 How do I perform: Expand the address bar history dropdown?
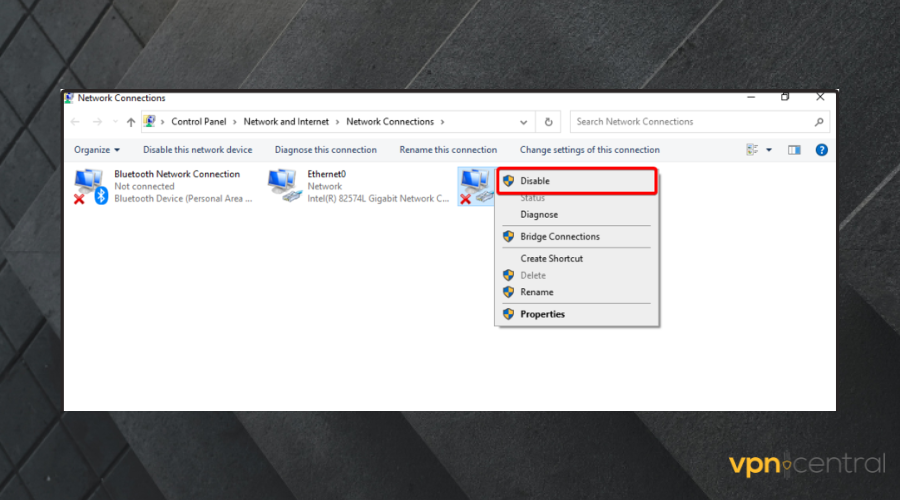coord(524,122)
